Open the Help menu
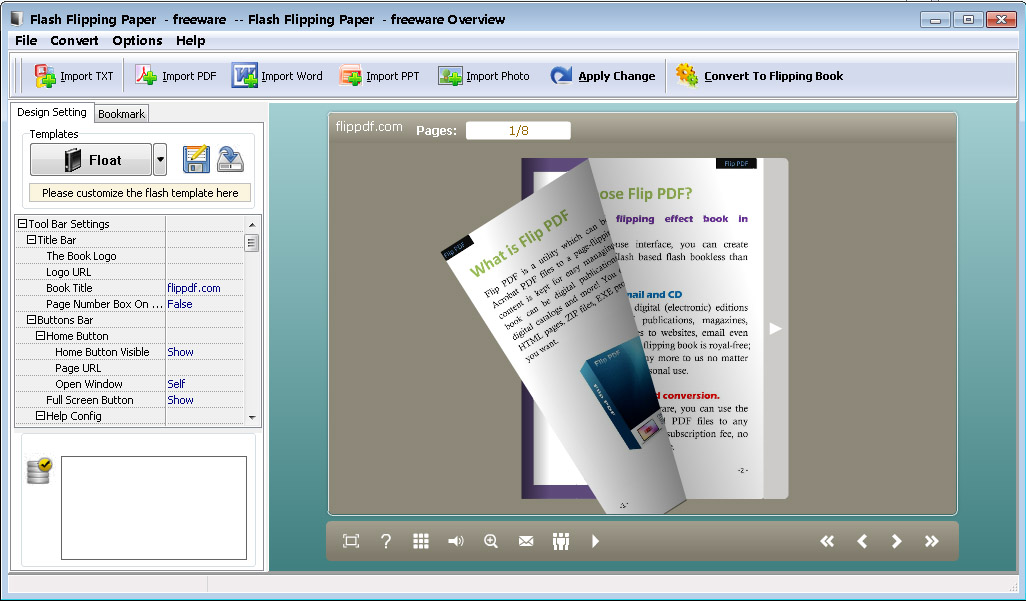The height and width of the screenshot is (601, 1026). [190, 41]
